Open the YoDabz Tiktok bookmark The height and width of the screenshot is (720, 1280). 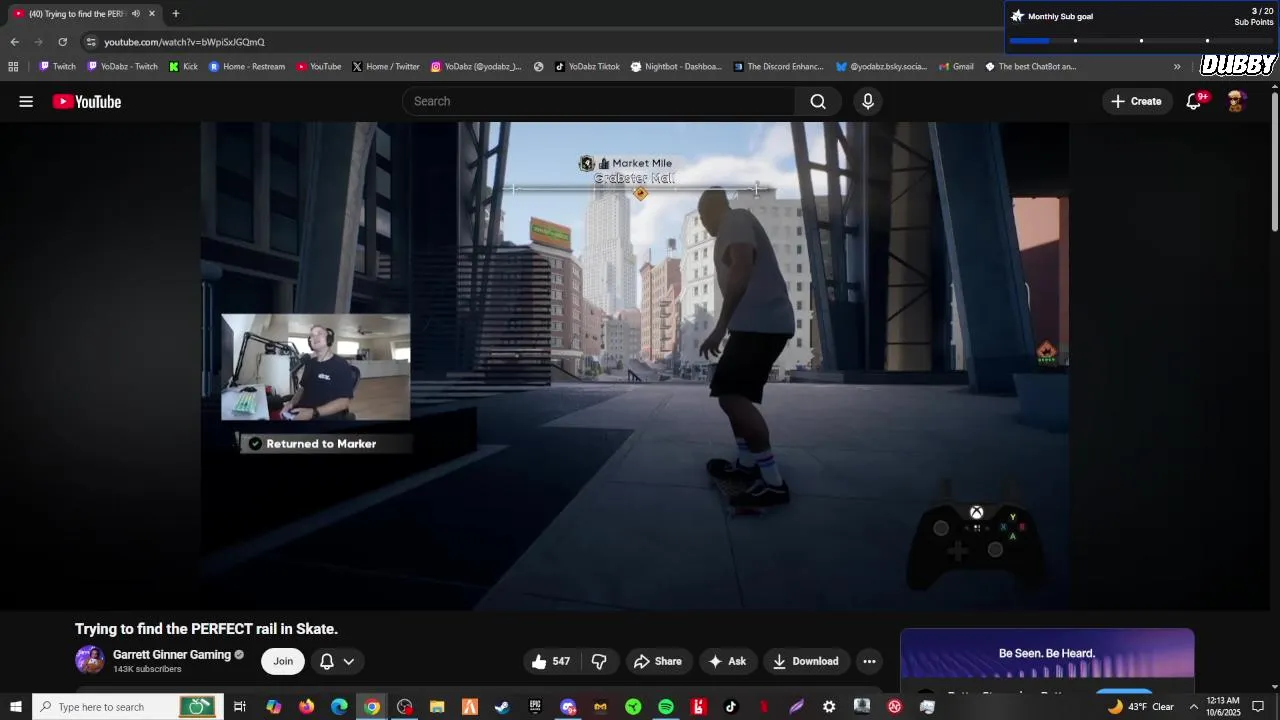click(x=587, y=67)
